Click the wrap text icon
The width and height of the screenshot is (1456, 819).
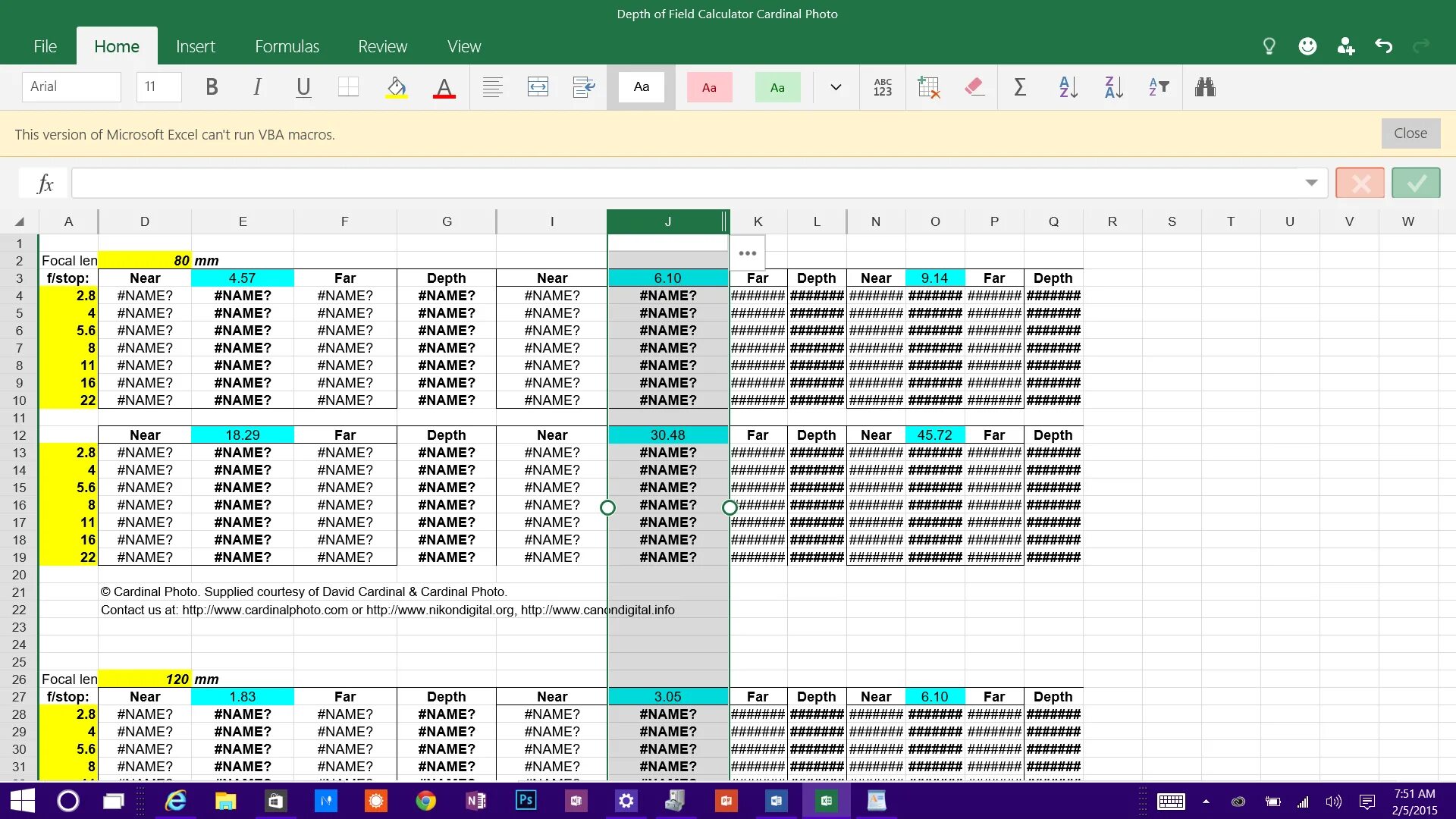pyautogui.click(x=584, y=87)
